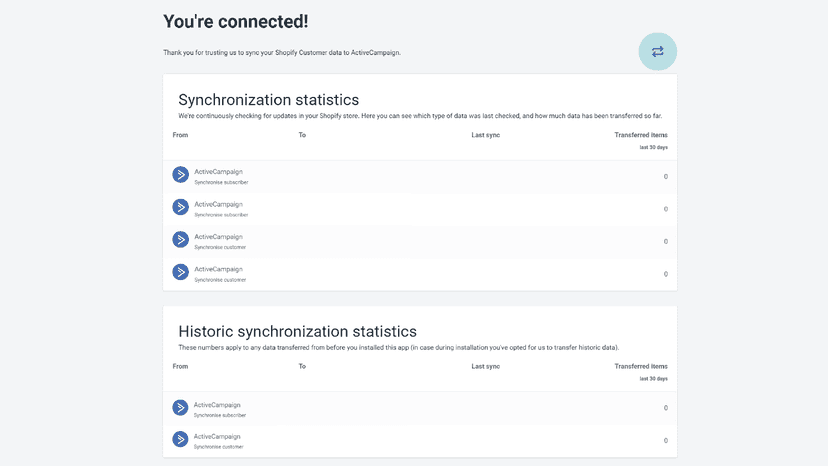This screenshot has height=466, width=828.
Task: Click the Synchronization statistics heading
Action: pyautogui.click(x=268, y=100)
